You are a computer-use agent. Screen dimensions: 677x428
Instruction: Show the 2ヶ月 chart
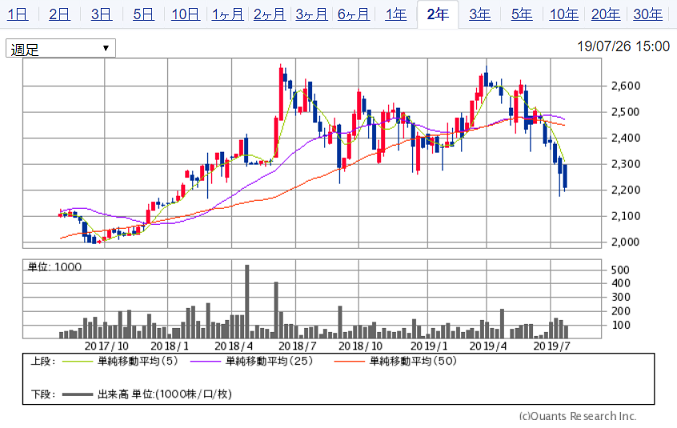[x=269, y=15]
